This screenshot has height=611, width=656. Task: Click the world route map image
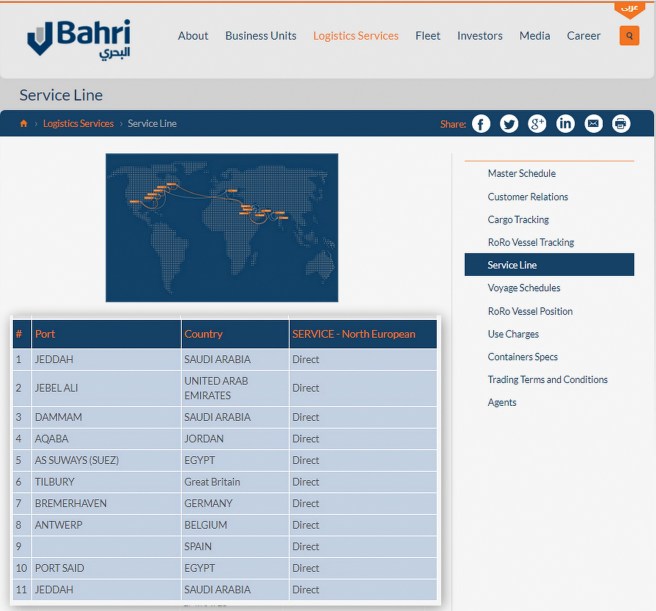222,227
